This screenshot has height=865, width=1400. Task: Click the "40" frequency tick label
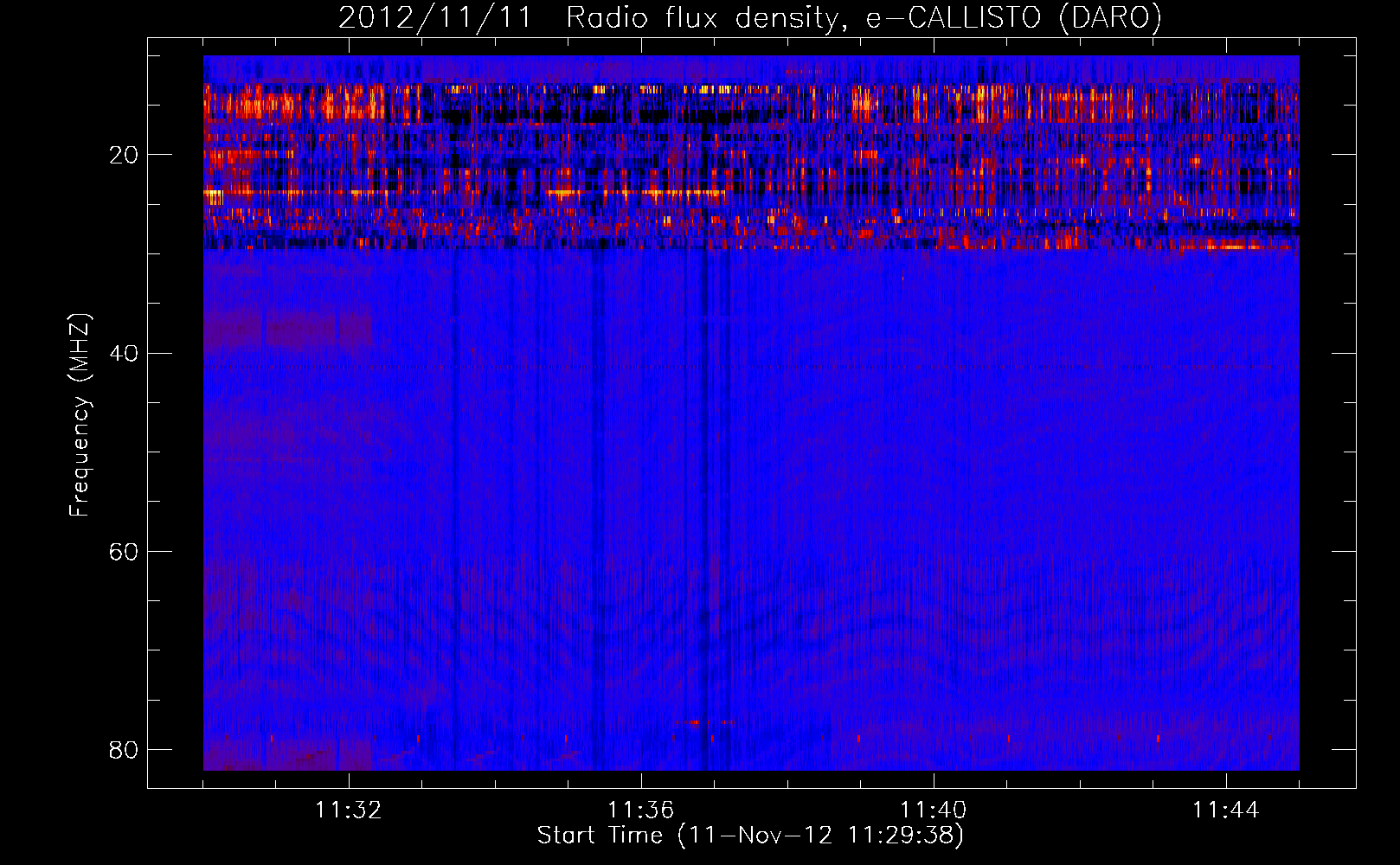tap(124, 353)
